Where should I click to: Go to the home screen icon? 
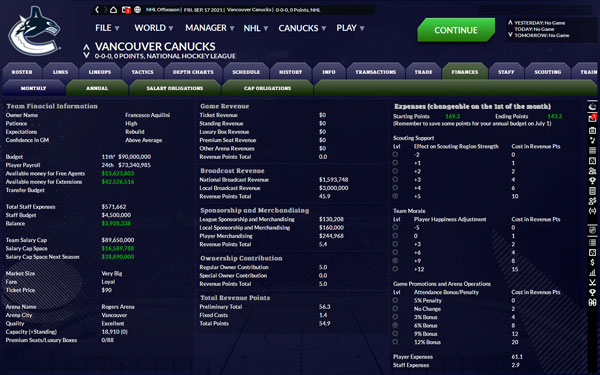[x=113, y=10]
